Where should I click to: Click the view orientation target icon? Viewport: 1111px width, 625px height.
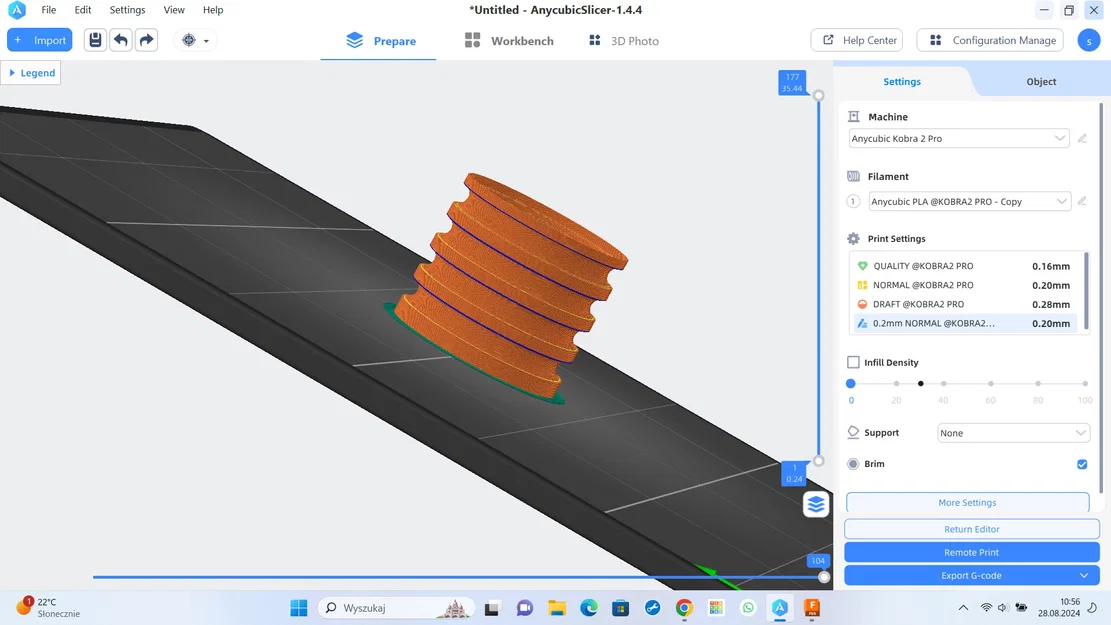188,40
